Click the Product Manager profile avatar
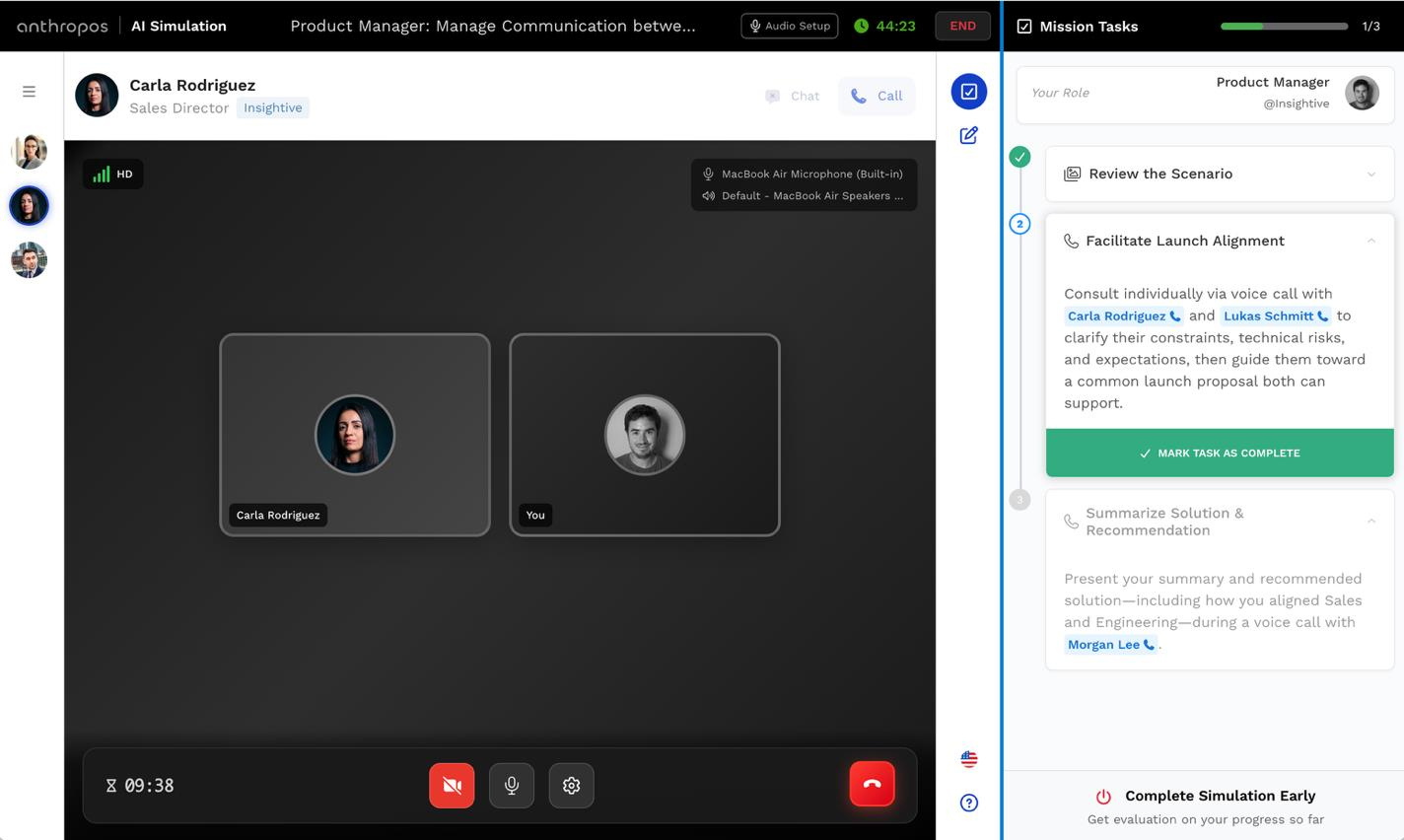 pos(1362,93)
